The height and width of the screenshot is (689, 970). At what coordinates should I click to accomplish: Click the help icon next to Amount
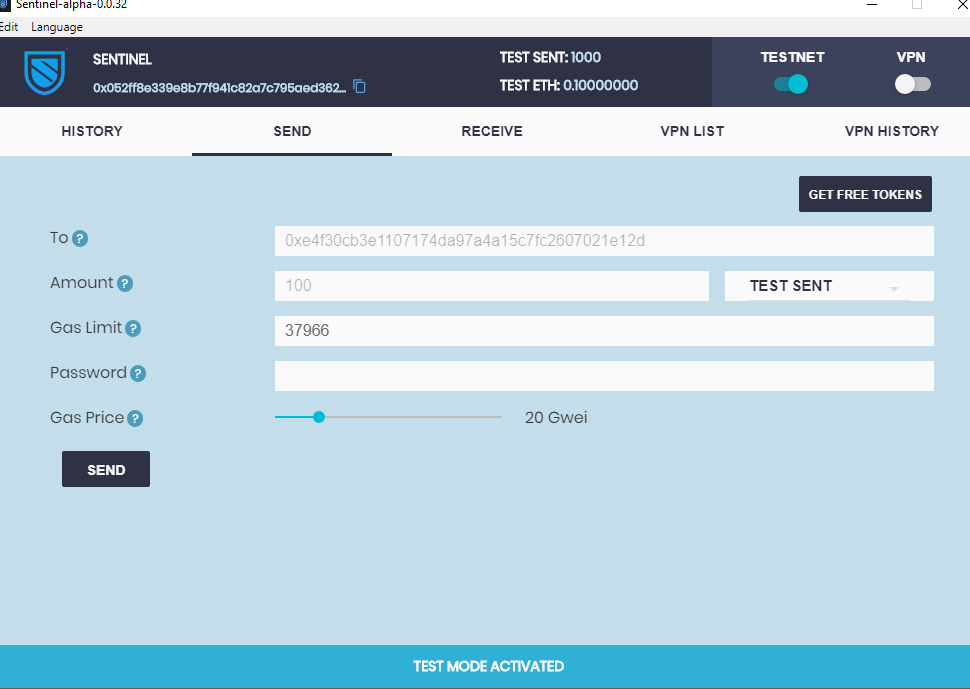125,284
